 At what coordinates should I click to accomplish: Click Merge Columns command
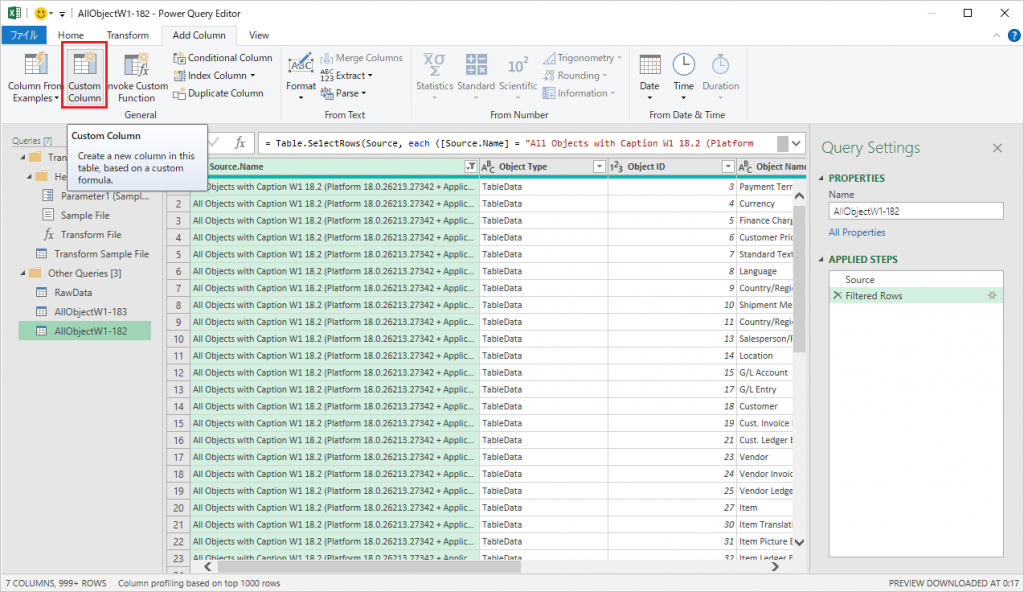point(361,58)
